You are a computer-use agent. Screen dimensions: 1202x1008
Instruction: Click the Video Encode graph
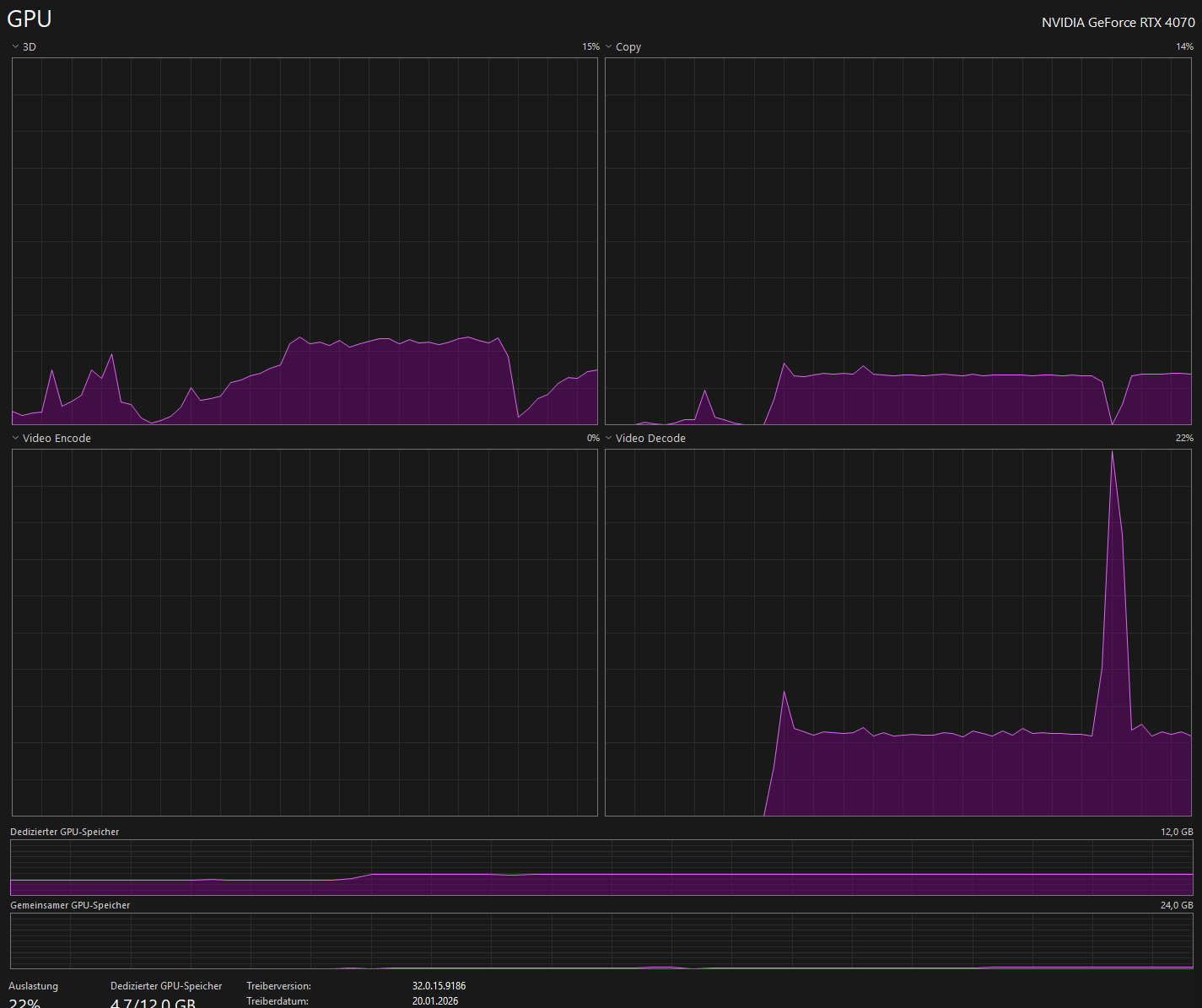coord(305,633)
